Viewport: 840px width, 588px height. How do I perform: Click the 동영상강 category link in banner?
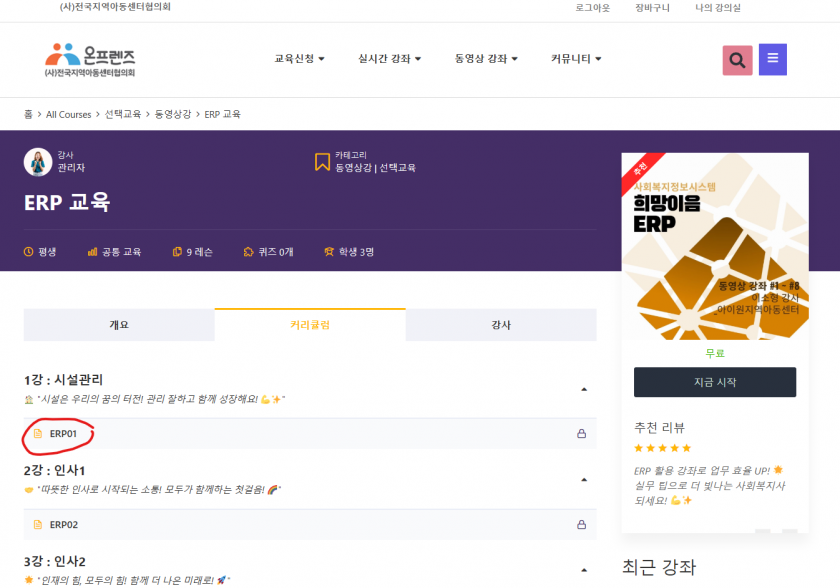(353, 168)
